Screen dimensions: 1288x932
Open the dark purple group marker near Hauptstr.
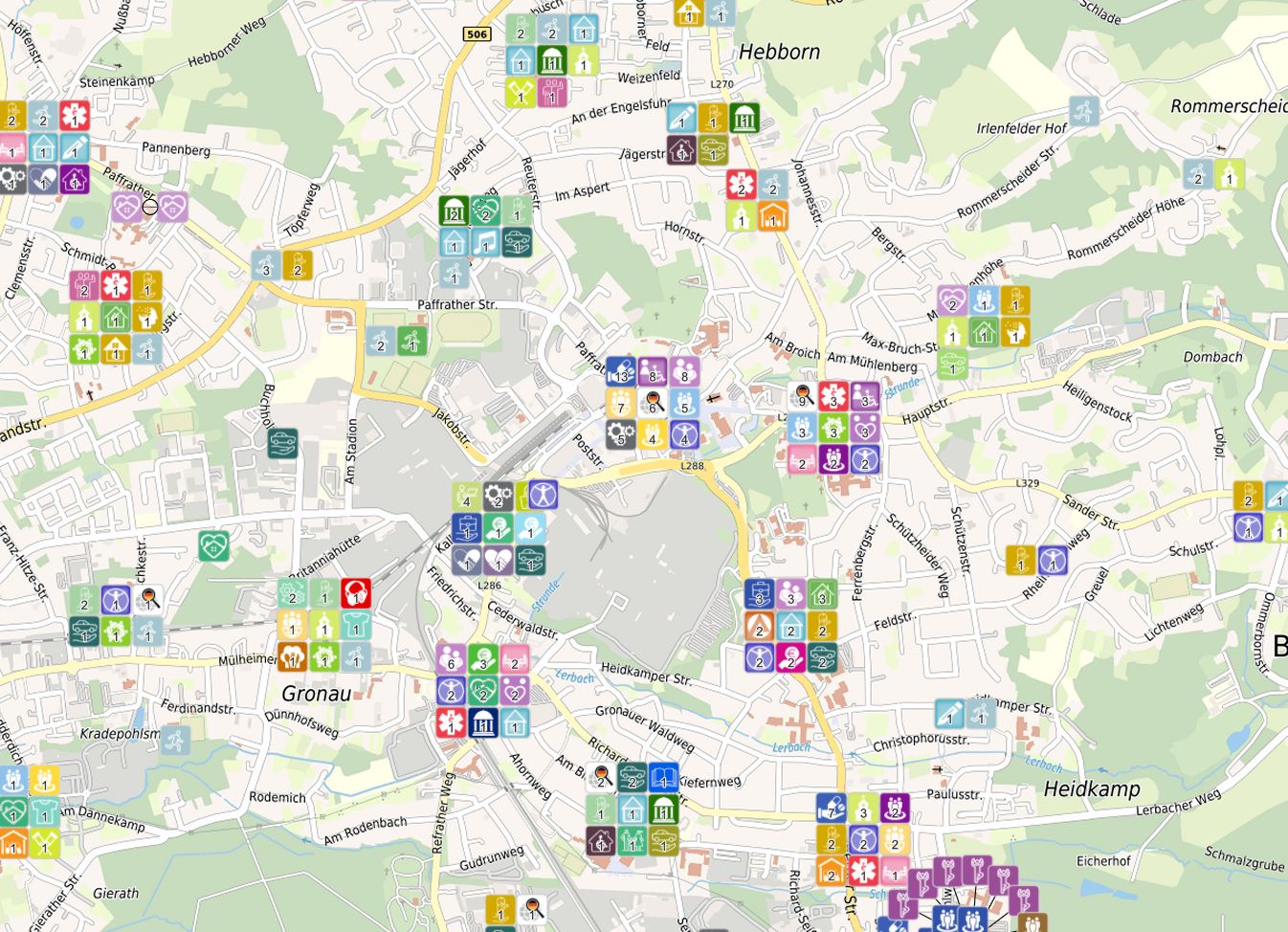tap(833, 459)
